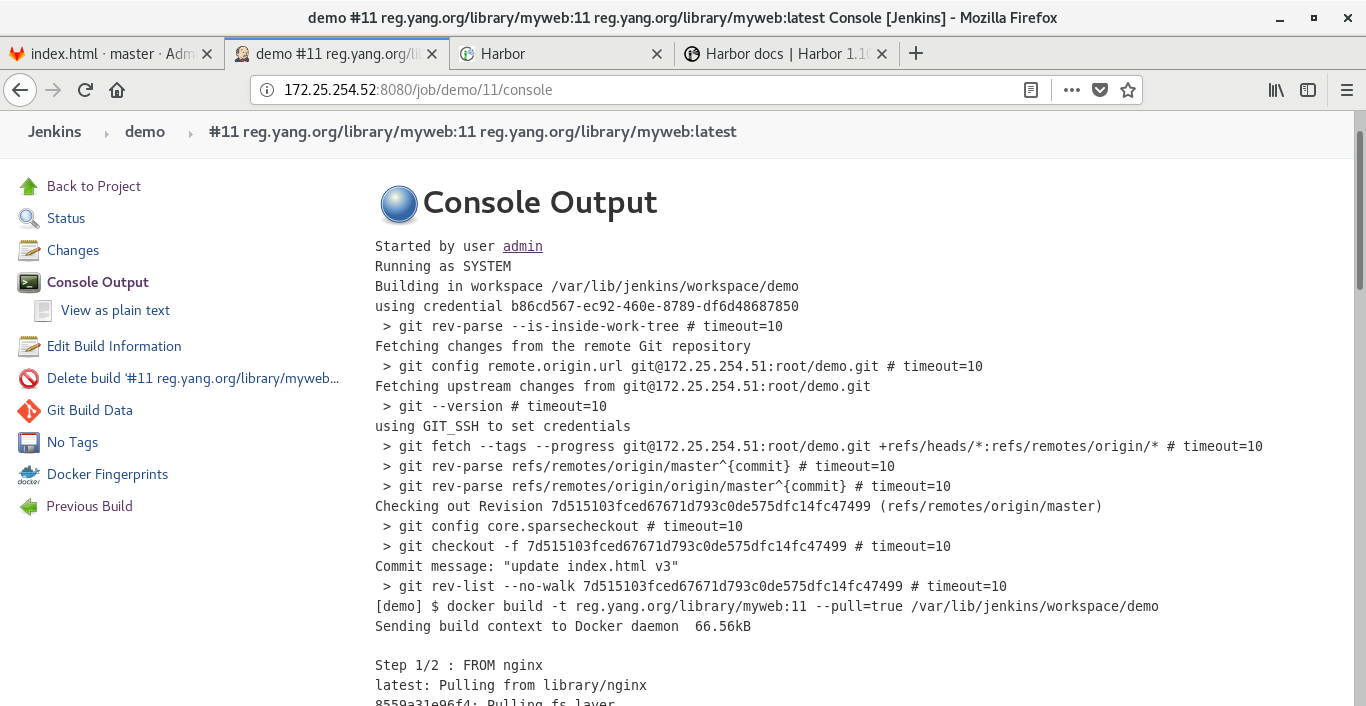Click the No Tags save-disk icon
The image size is (1366, 706).
tap(28, 442)
